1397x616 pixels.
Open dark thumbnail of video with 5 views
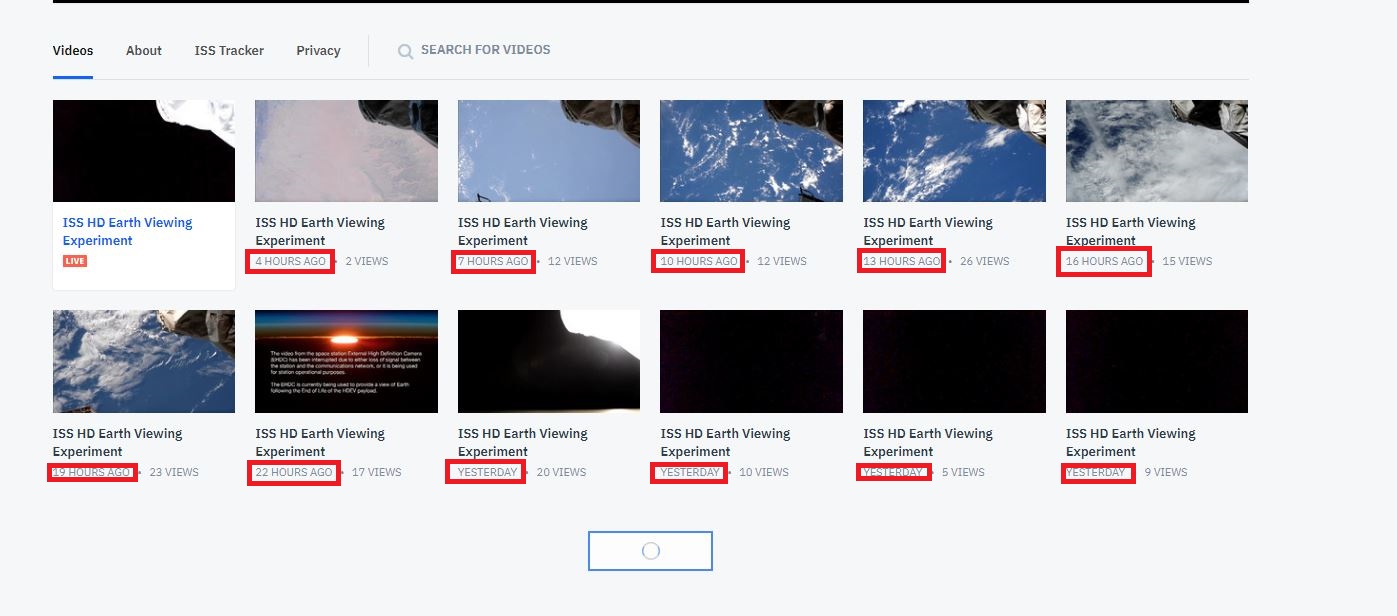[x=954, y=361]
